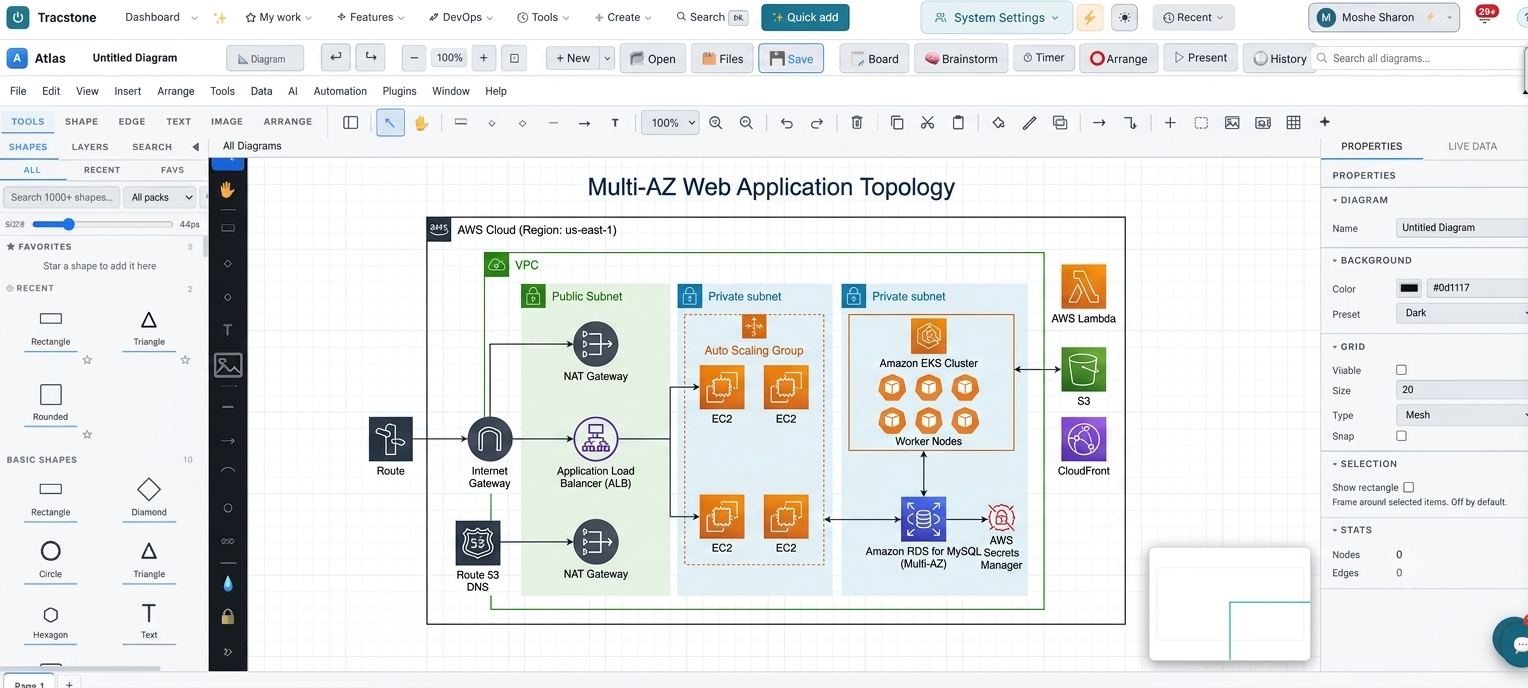Switch to the LAYERS tab

click(x=90, y=147)
